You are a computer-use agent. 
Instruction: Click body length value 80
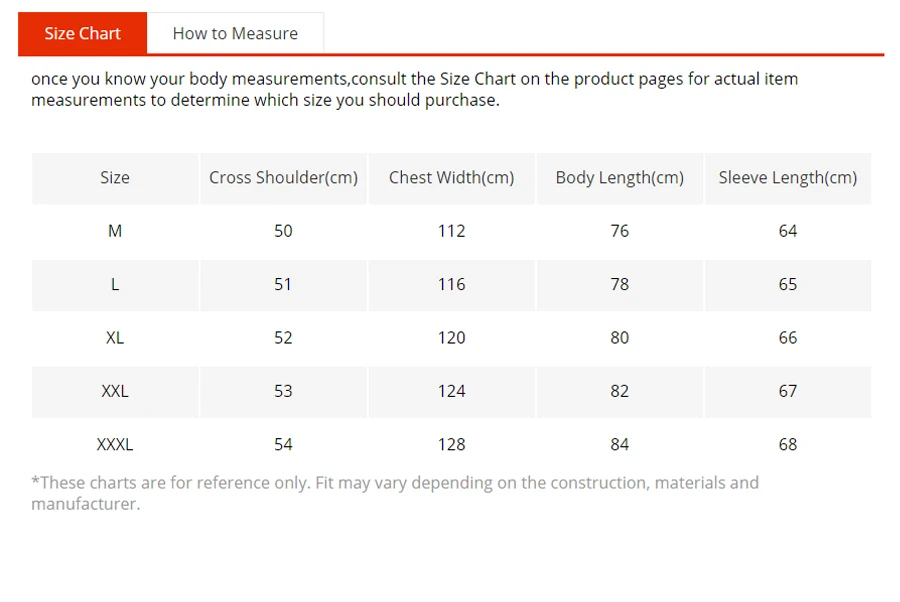620,338
